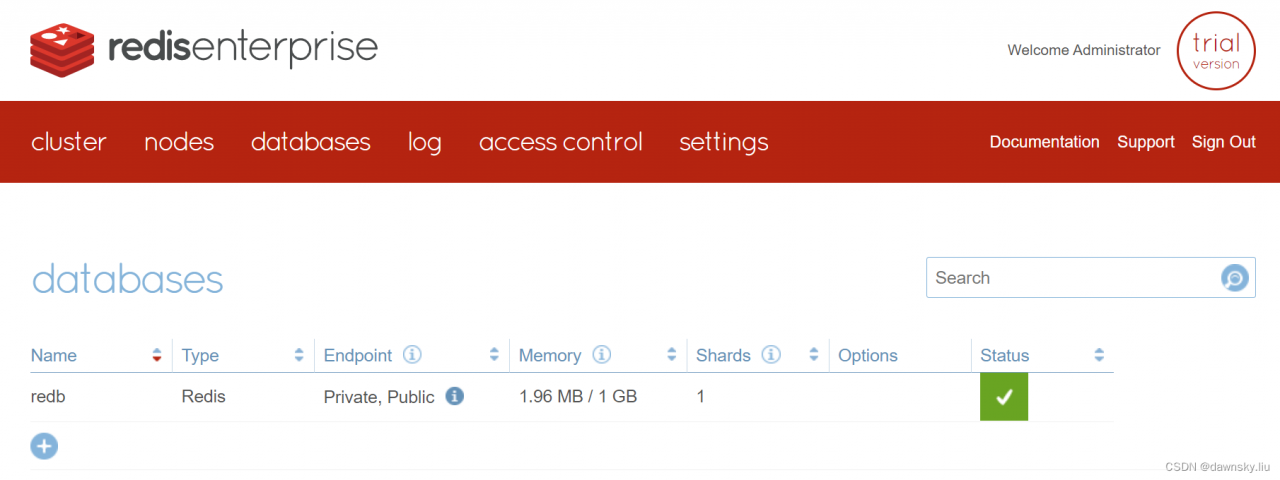Open the cluster tab
This screenshot has width=1280, height=480.
69,142
